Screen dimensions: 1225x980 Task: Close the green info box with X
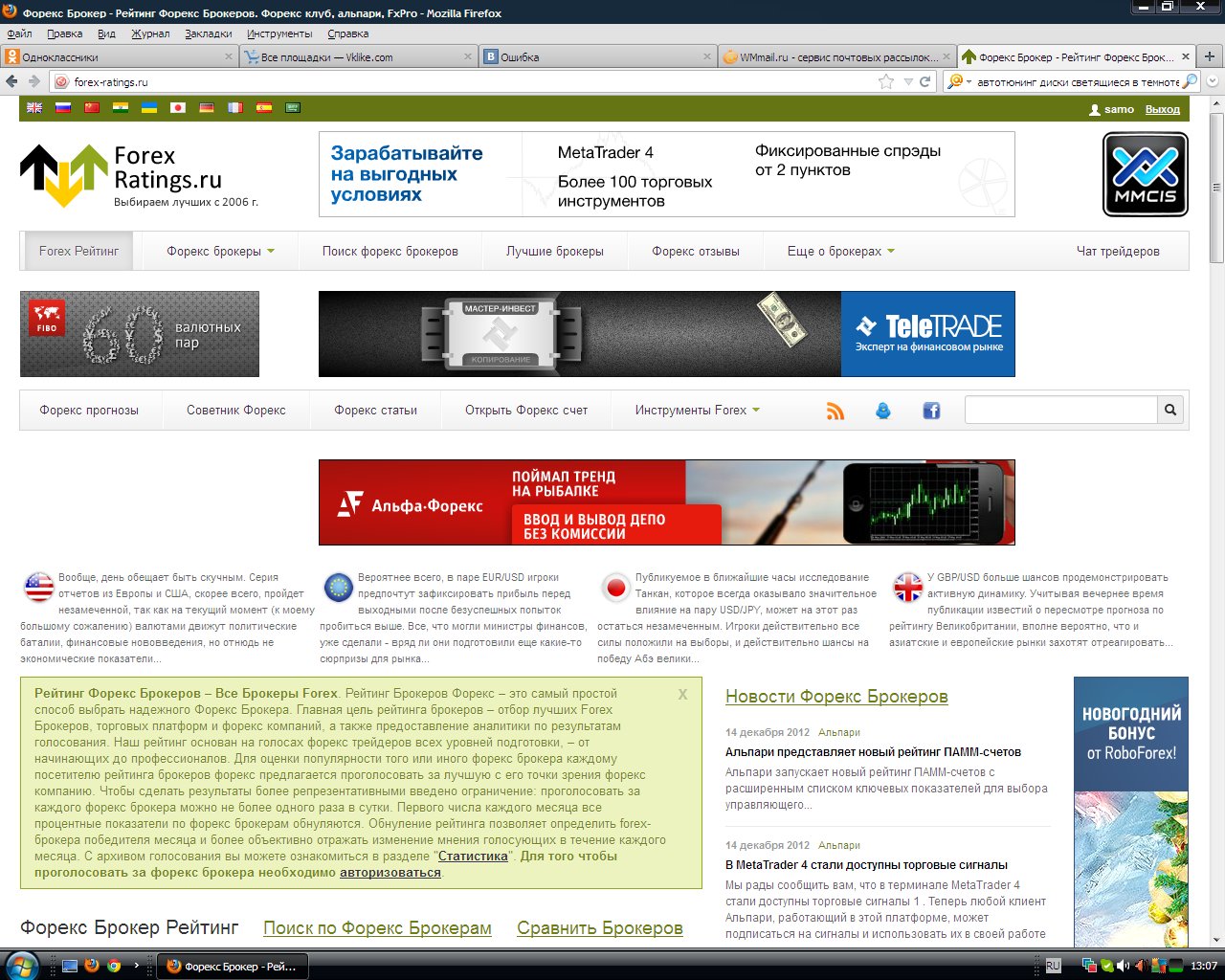pyautogui.click(x=682, y=694)
